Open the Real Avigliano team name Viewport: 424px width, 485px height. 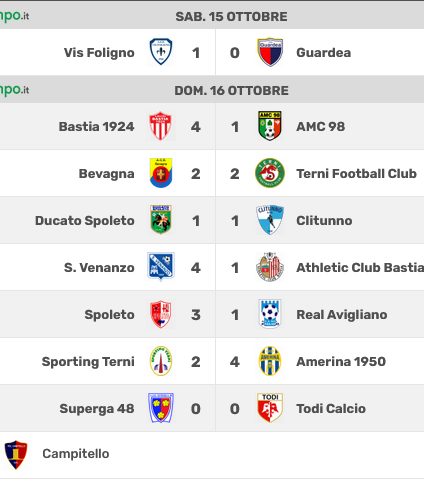[x=342, y=314]
